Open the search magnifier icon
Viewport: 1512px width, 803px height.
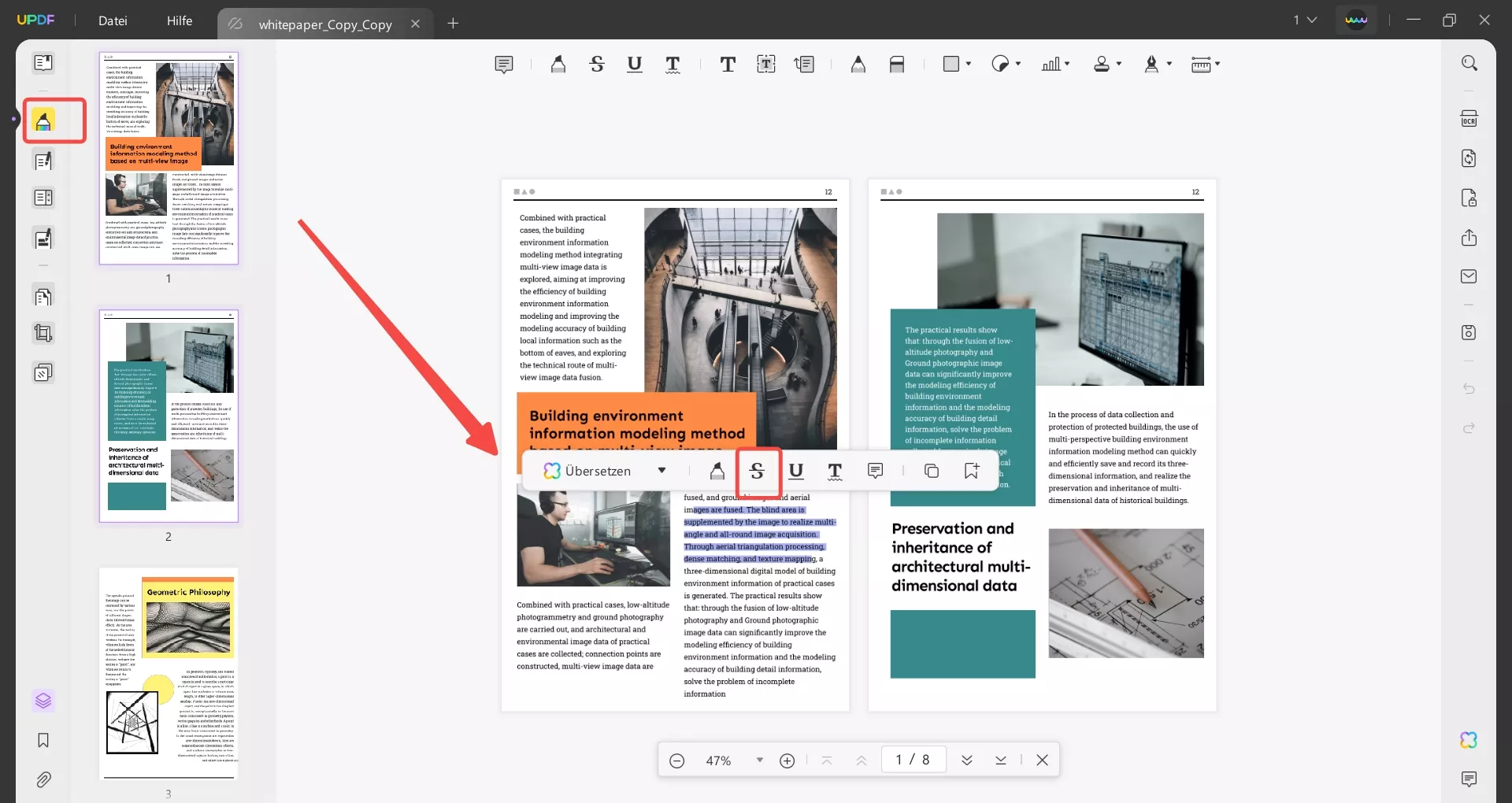click(1469, 63)
